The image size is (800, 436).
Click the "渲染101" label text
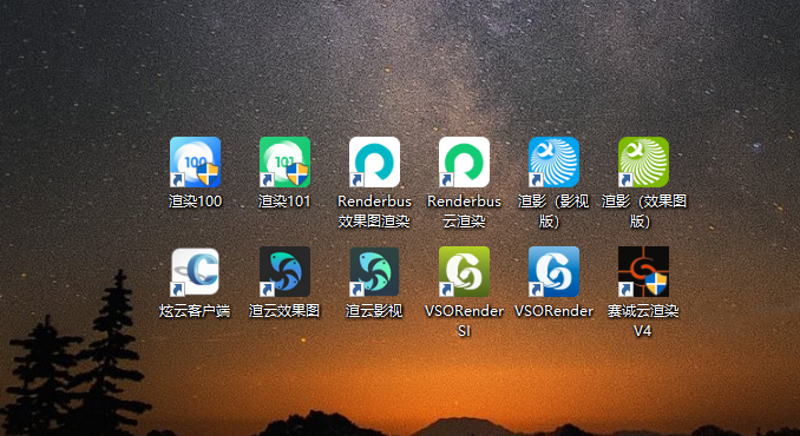[285, 201]
